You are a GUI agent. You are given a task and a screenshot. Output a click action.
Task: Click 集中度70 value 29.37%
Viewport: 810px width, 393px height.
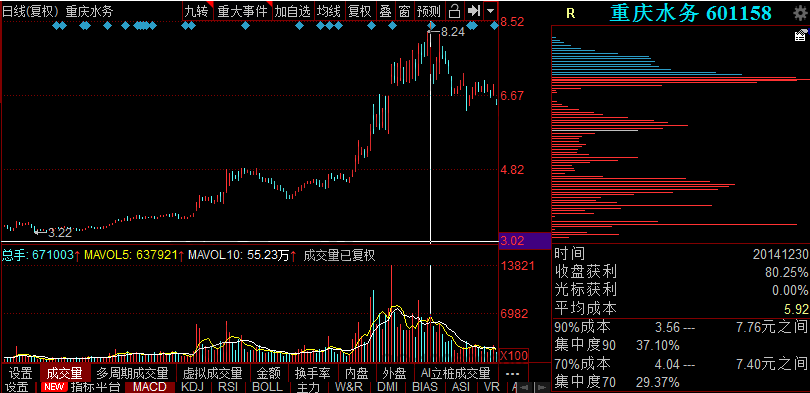(x=658, y=383)
